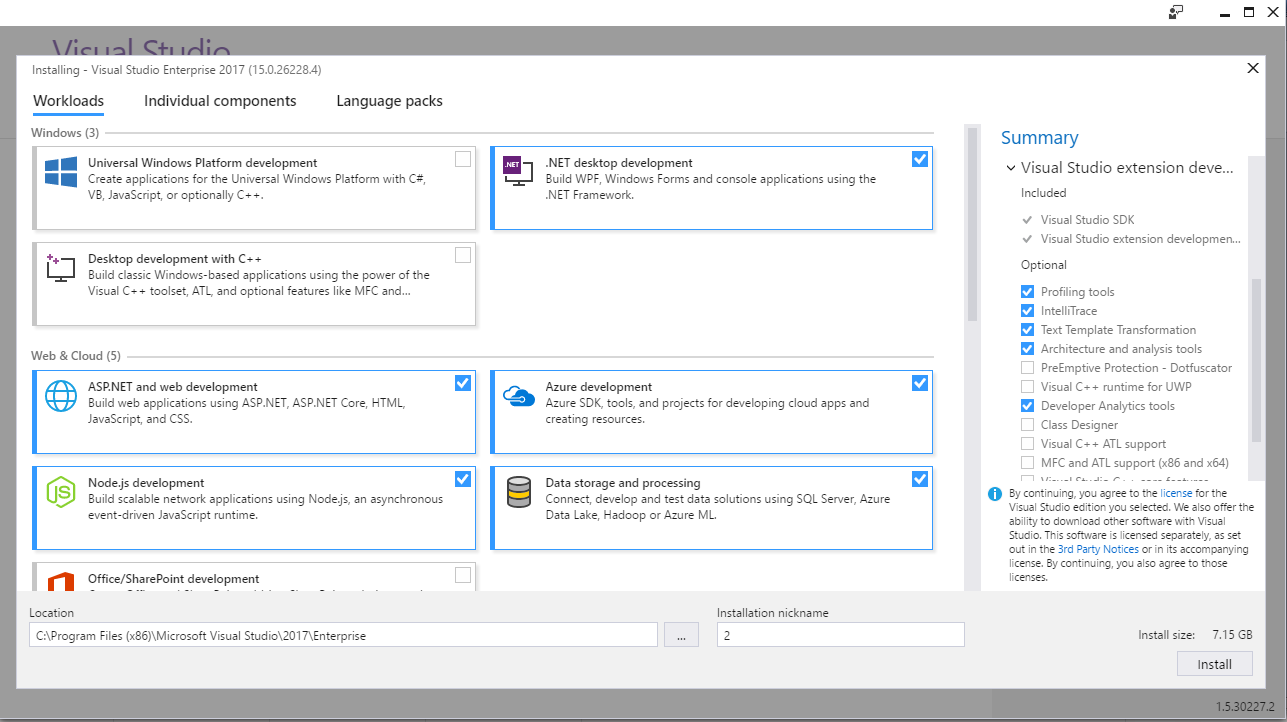This screenshot has height=722, width=1287.
Task: Click the "7.15 GB" install size value
Action: 1232,635
